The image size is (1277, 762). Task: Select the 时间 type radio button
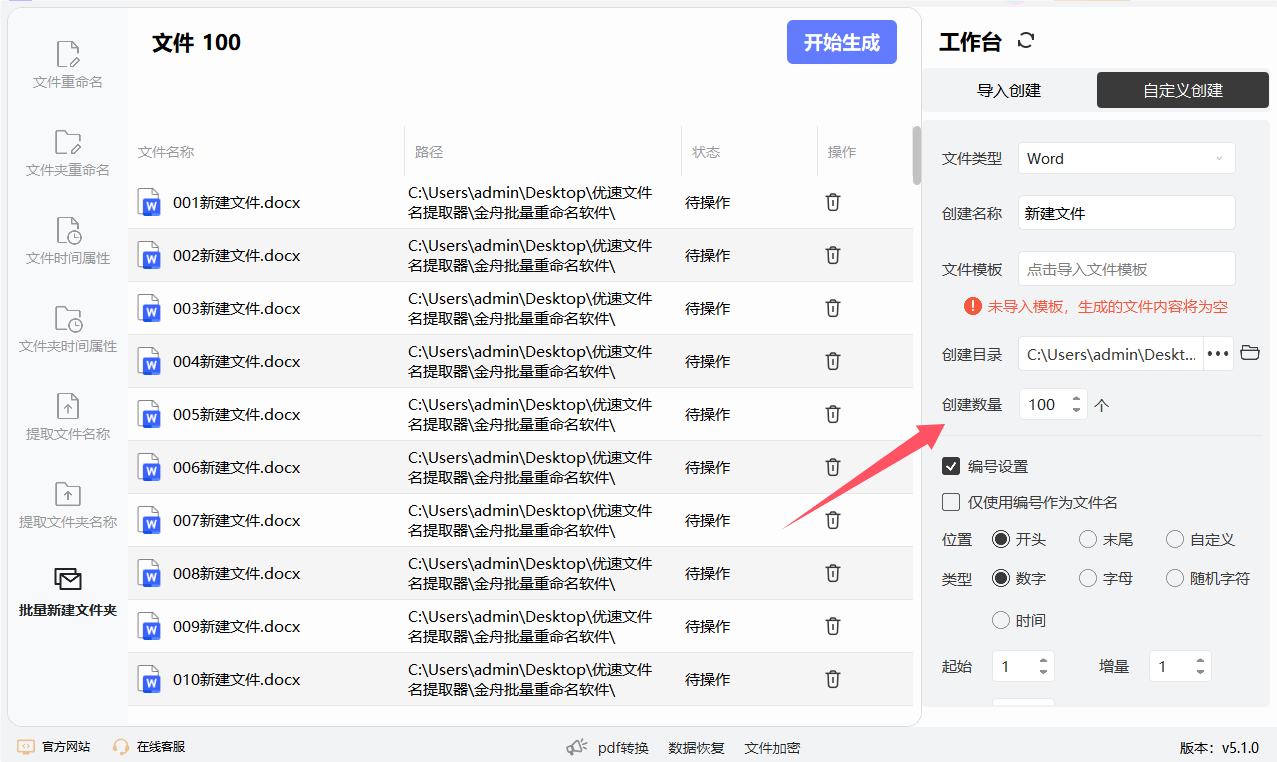click(x=1000, y=620)
